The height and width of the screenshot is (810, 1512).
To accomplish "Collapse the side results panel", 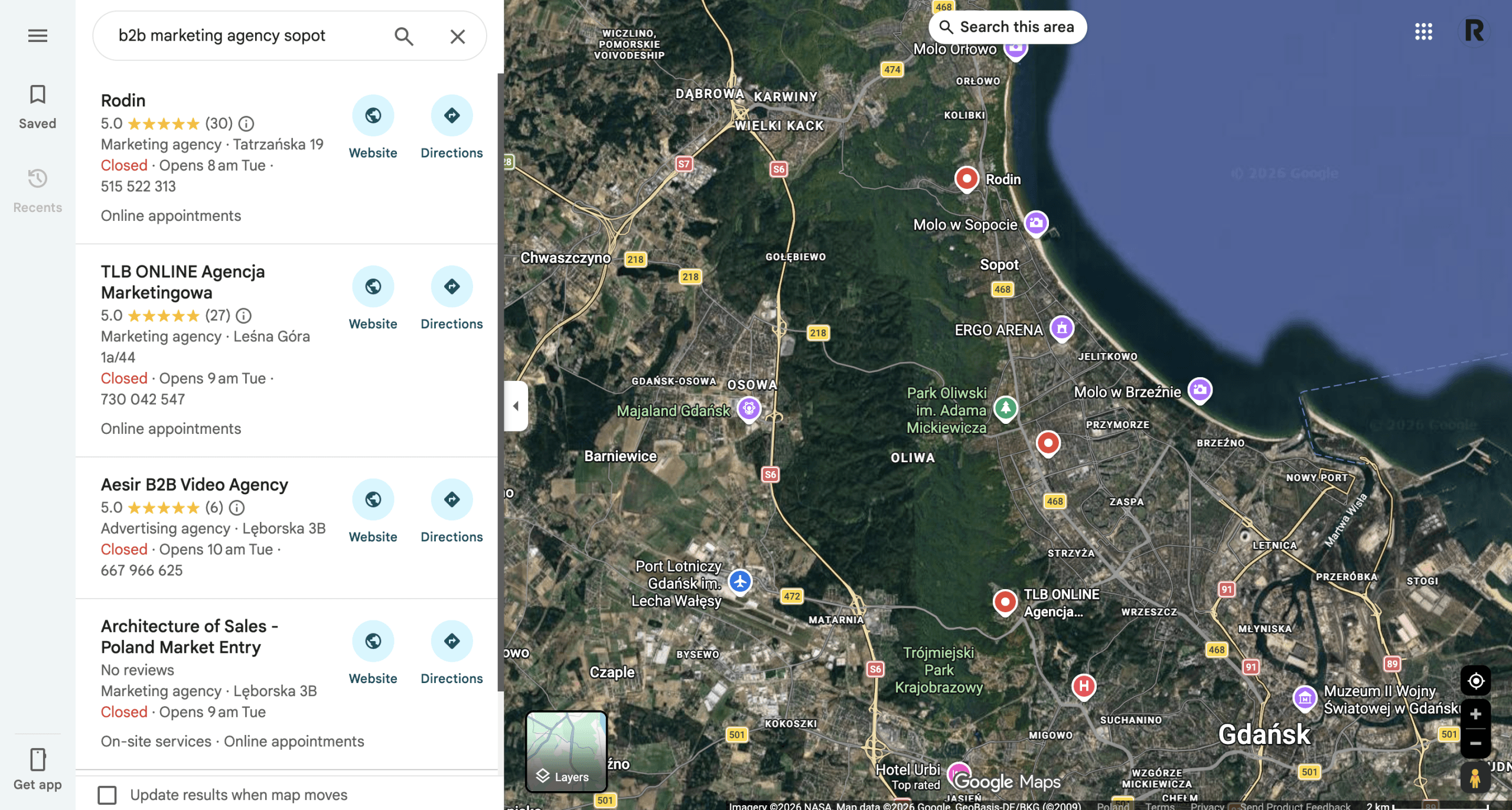I will (x=516, y=406).
